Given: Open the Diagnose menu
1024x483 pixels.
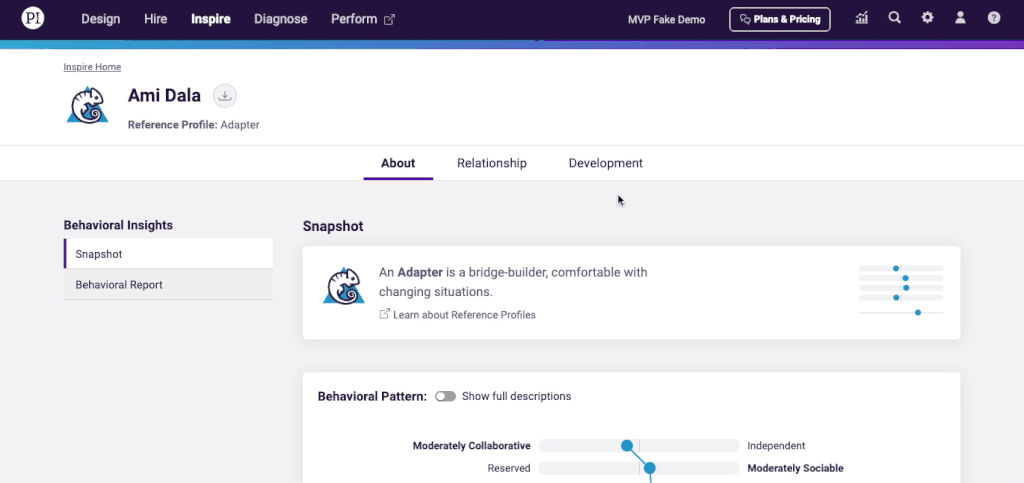Looking at the screenshot, I should 280,19.
